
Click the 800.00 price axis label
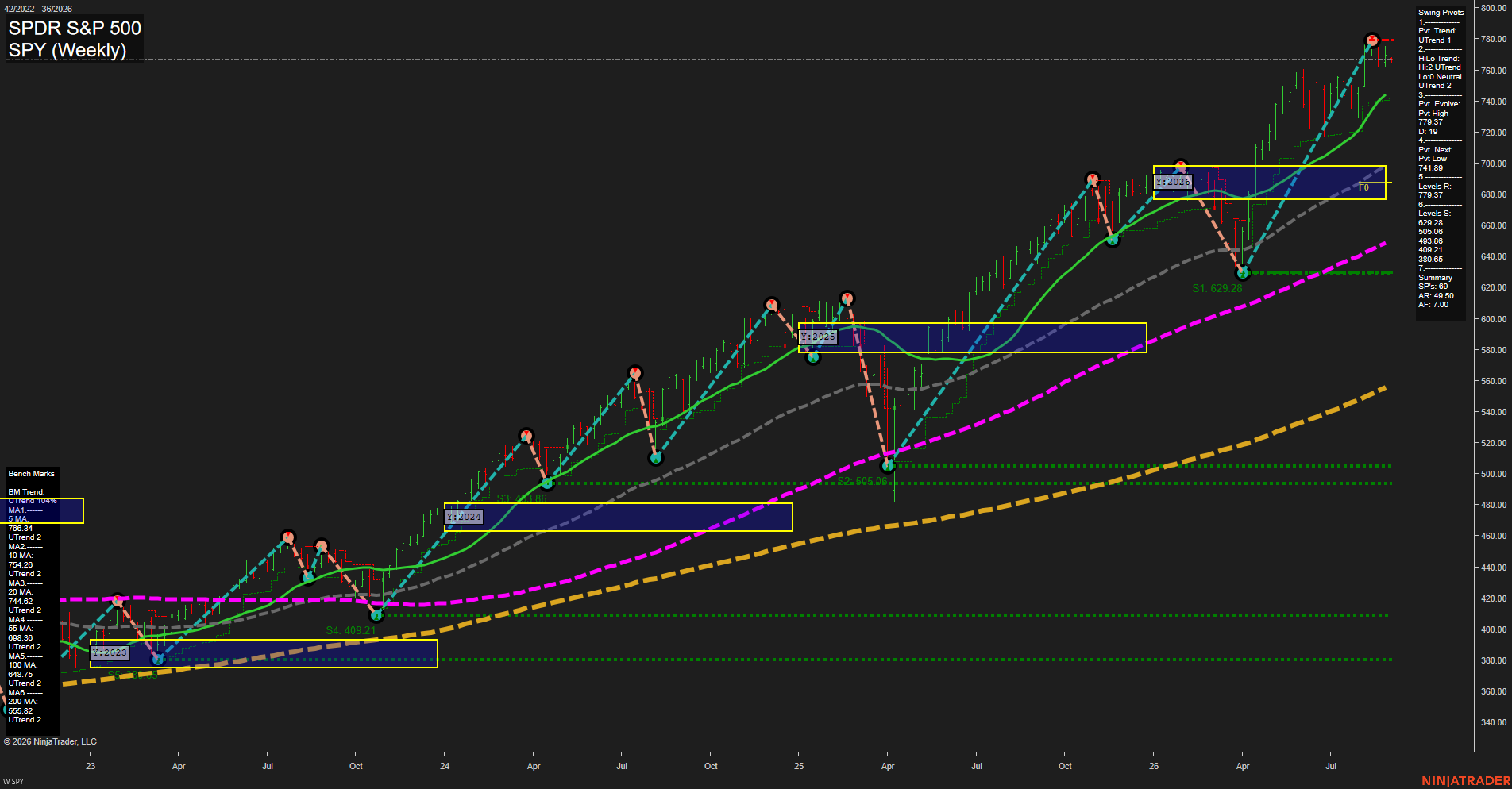1493,8
